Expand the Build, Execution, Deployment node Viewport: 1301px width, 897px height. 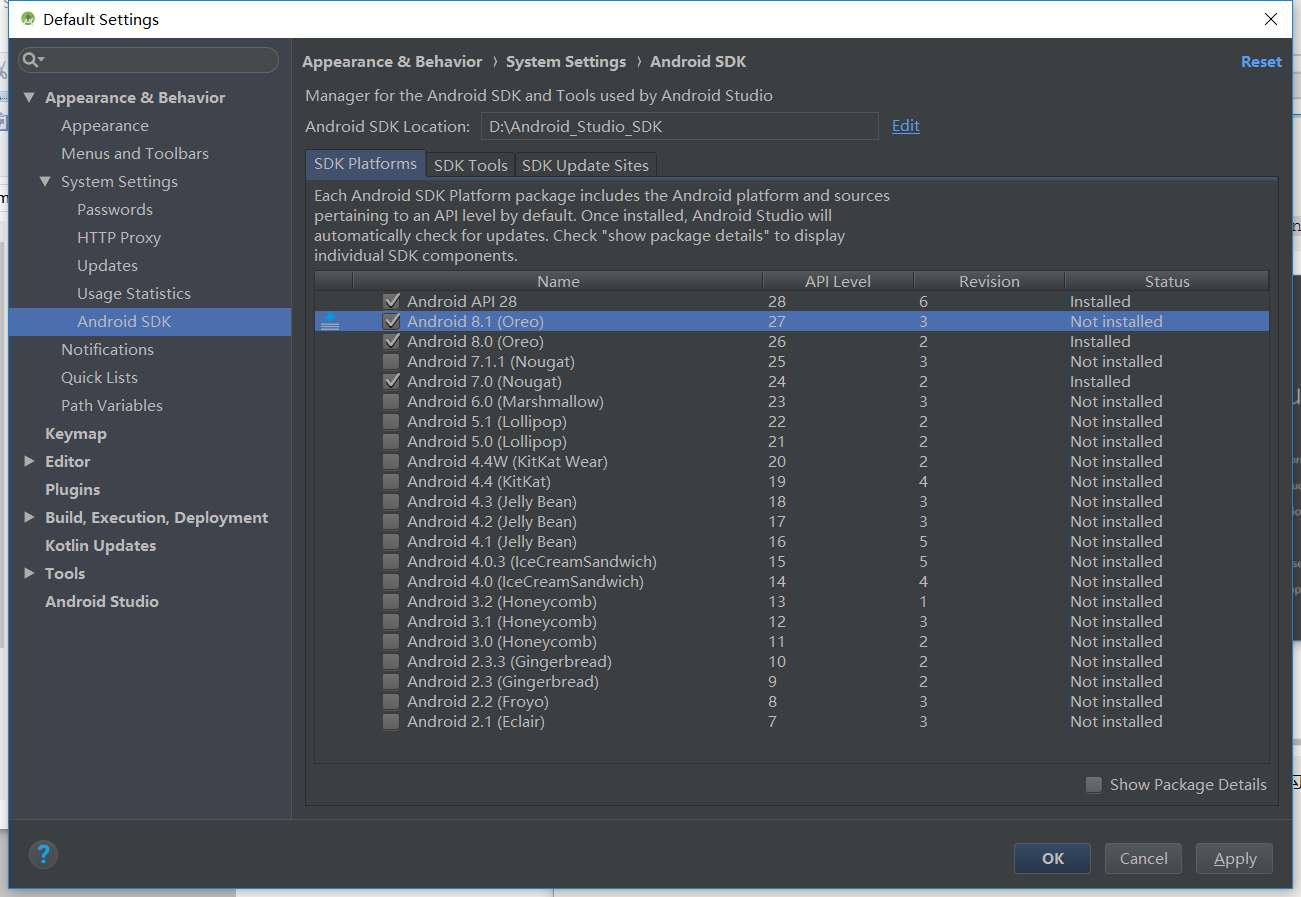pyautogui.click(x=29, y=517)
